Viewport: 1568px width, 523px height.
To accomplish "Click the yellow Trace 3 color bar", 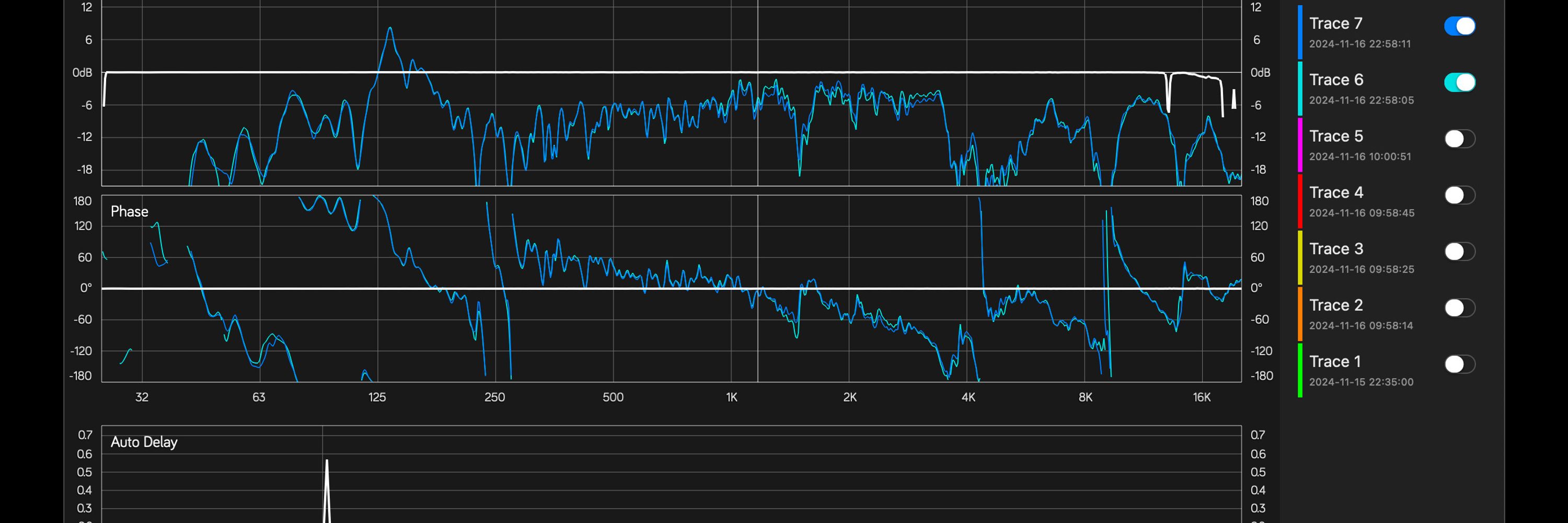I will coord(1300,257).
